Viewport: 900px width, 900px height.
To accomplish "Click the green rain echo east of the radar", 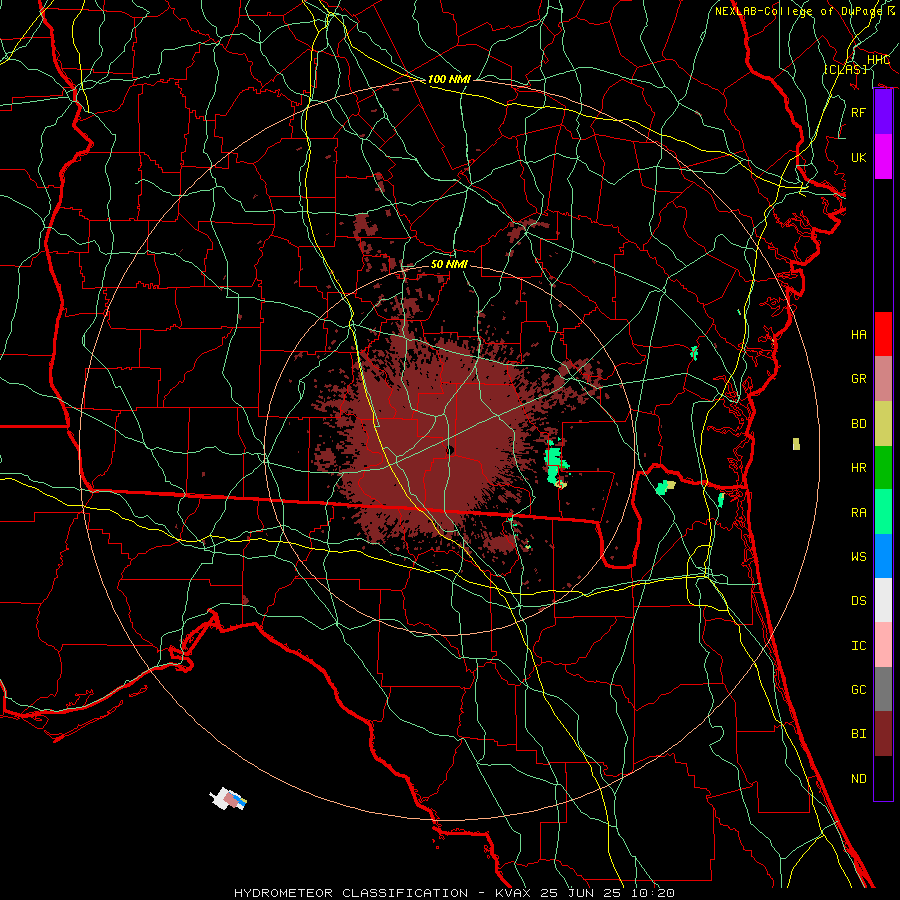I will click(554, 463).
